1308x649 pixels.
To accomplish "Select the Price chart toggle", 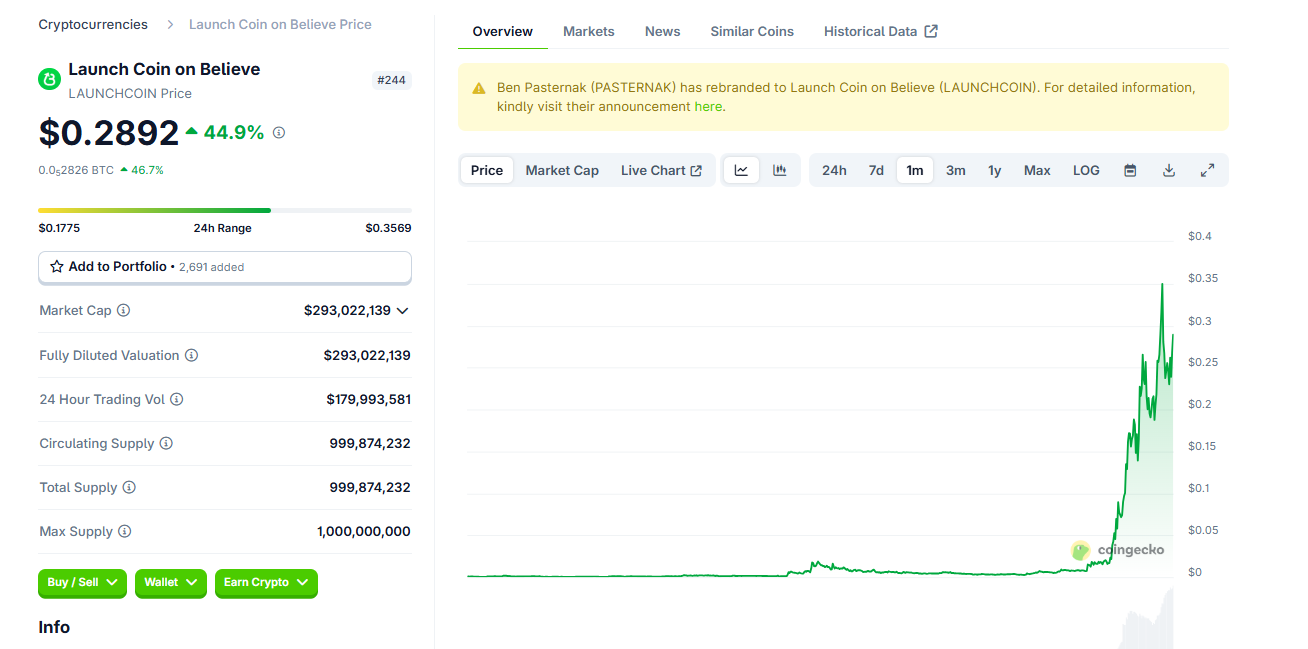I will [x=487, y=170].
